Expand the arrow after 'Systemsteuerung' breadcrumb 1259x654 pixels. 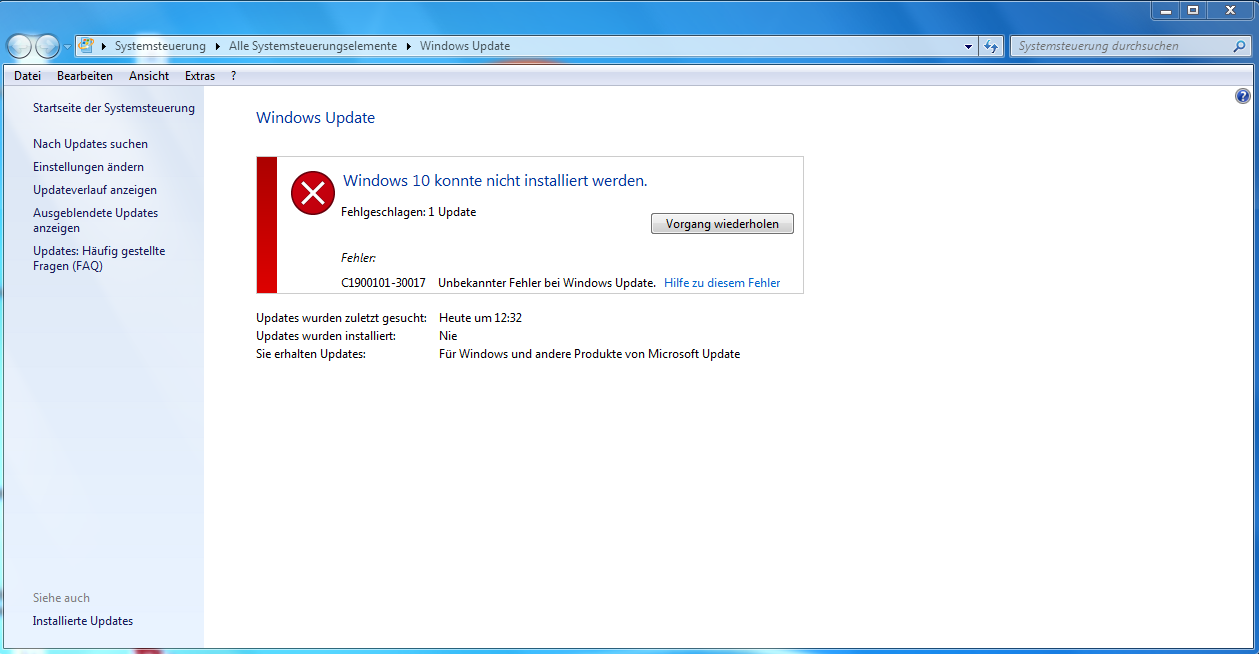217,46
